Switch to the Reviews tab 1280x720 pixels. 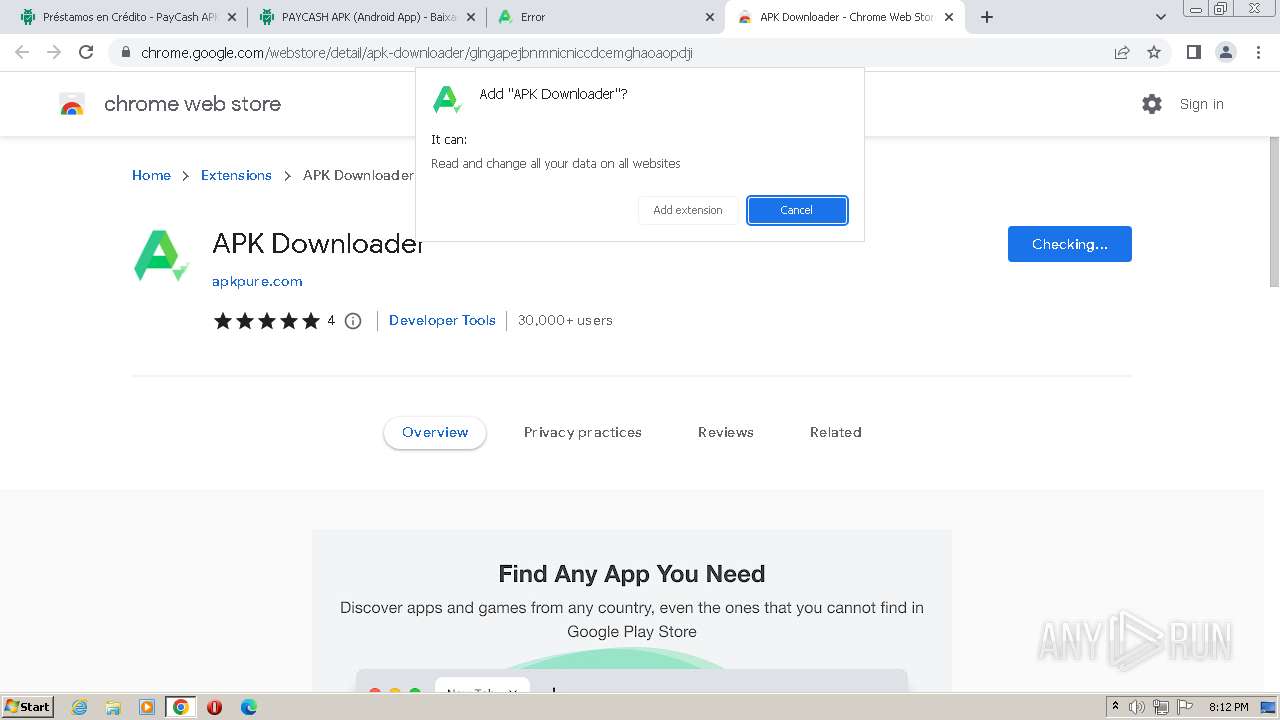726,432
